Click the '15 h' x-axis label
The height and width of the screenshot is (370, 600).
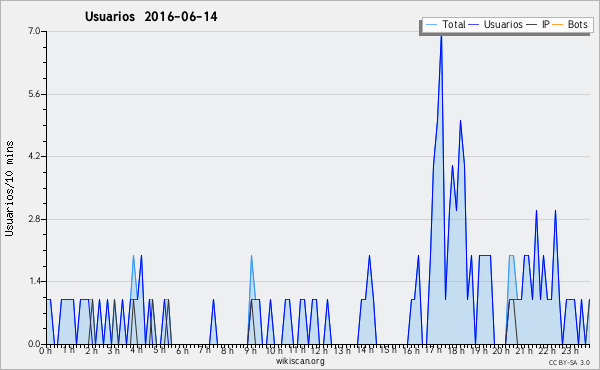tap(388, 350)
